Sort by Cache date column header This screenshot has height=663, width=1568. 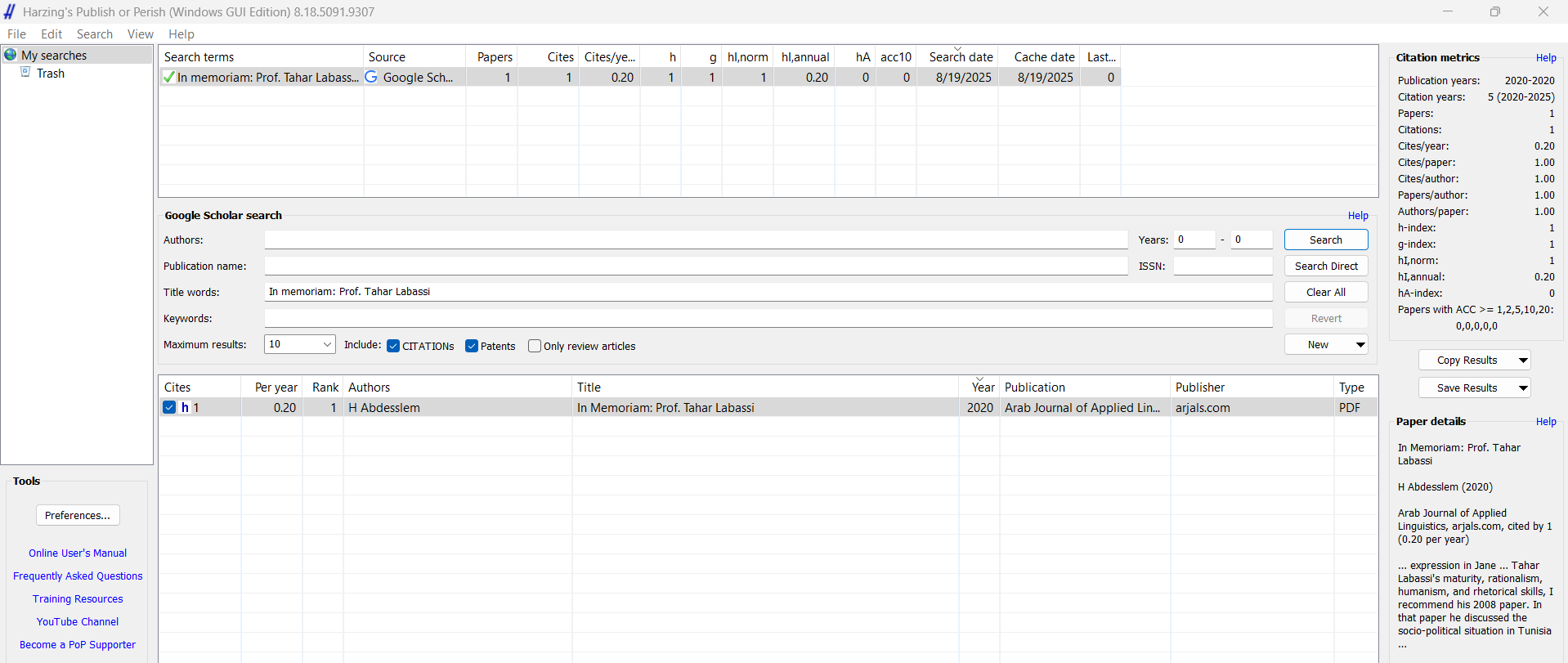click(1039, 56)
